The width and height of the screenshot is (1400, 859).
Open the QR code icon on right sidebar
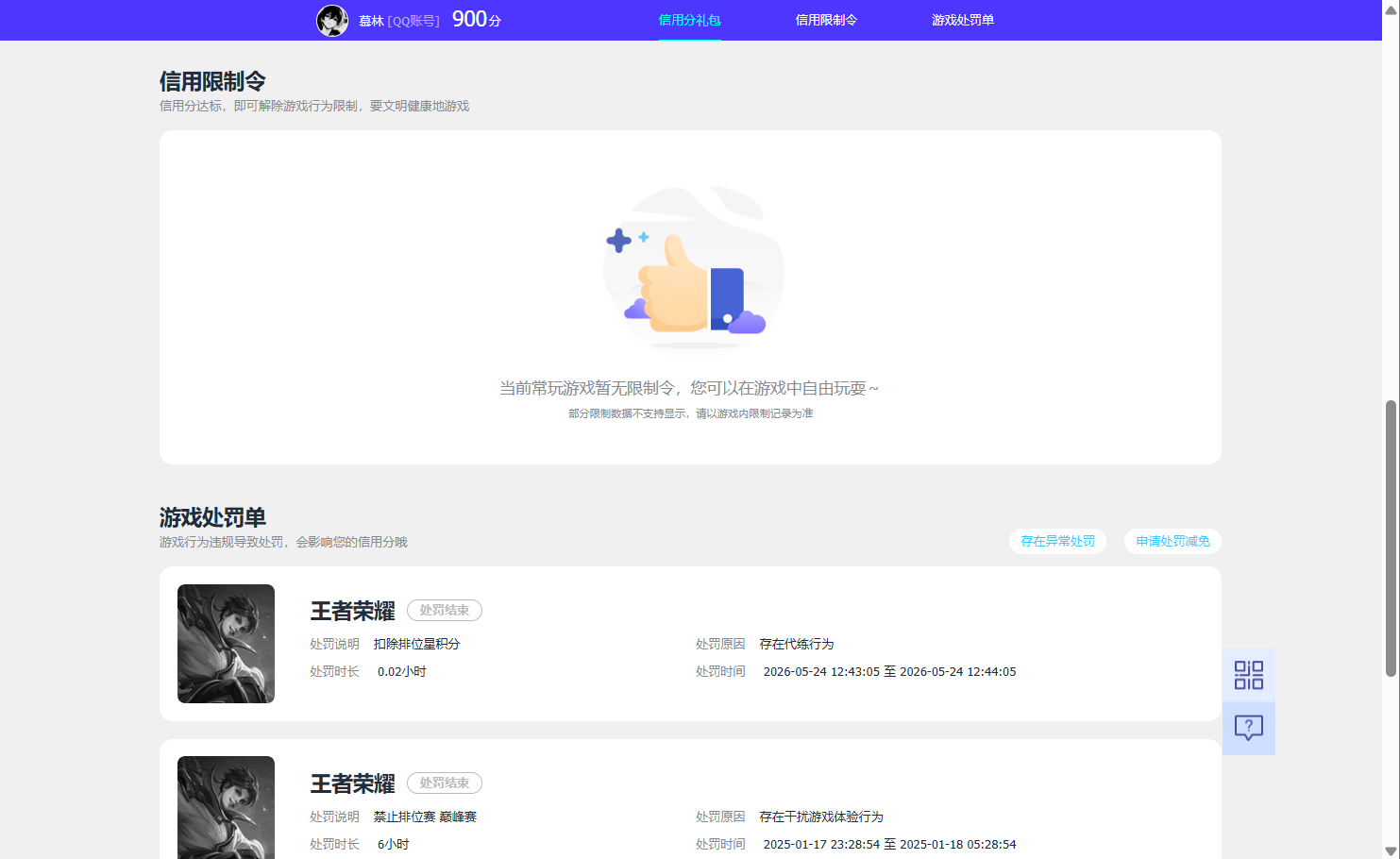(x=1248, y=675)
